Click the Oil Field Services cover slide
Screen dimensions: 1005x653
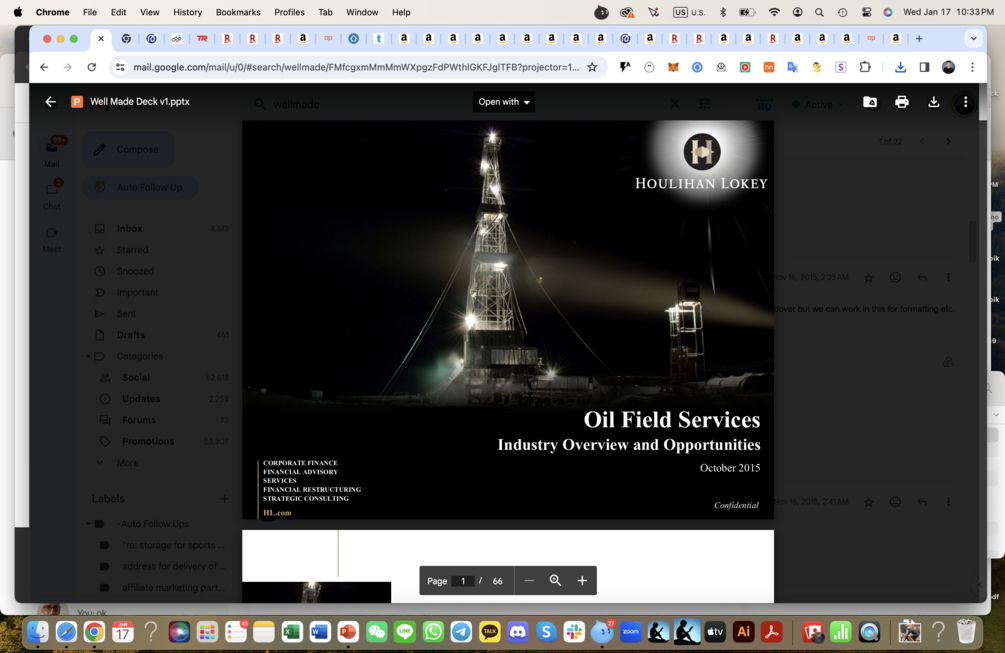click(508, 319)
